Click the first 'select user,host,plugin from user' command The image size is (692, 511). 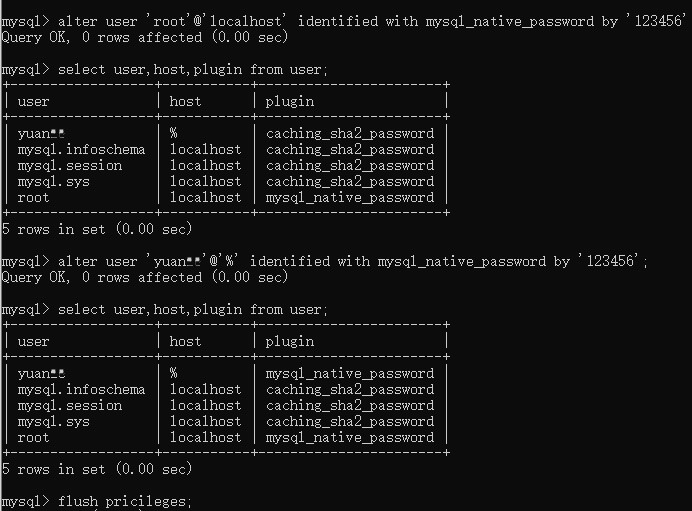(x=165, y=70)
